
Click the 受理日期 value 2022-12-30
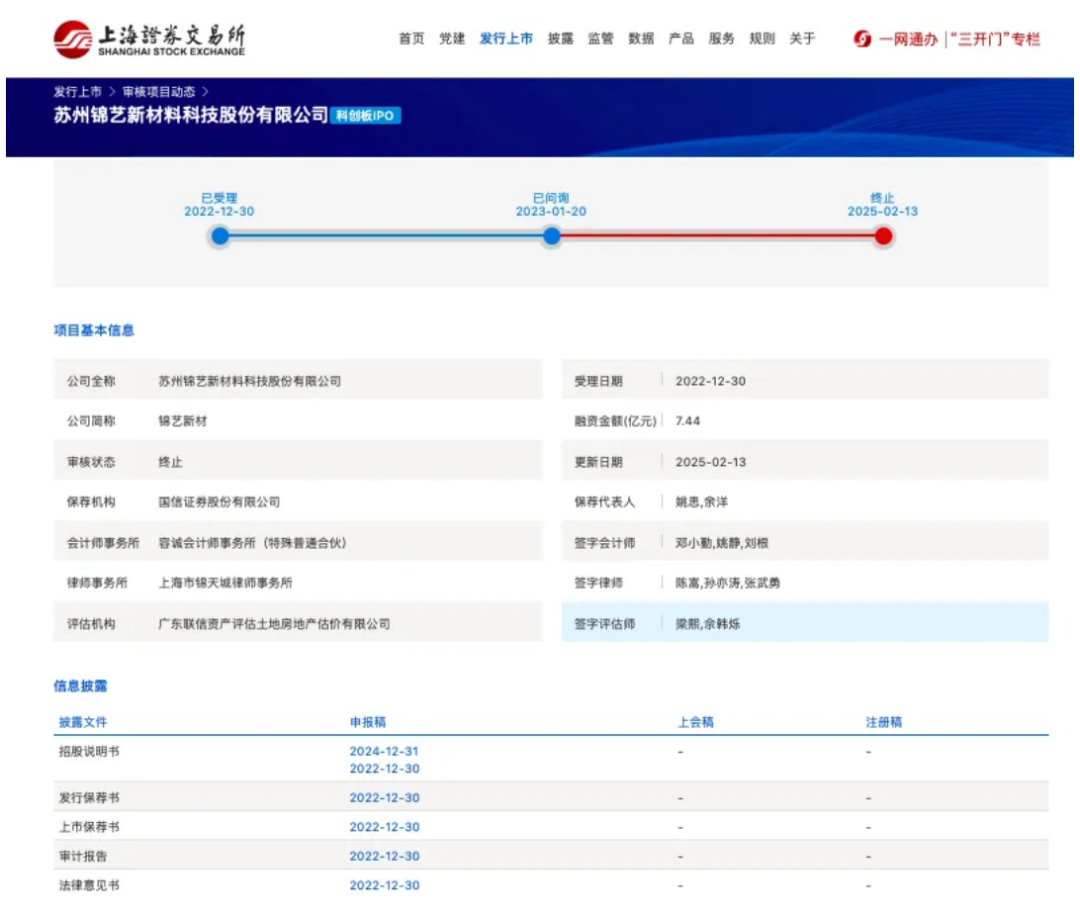[x=710, y=381]
